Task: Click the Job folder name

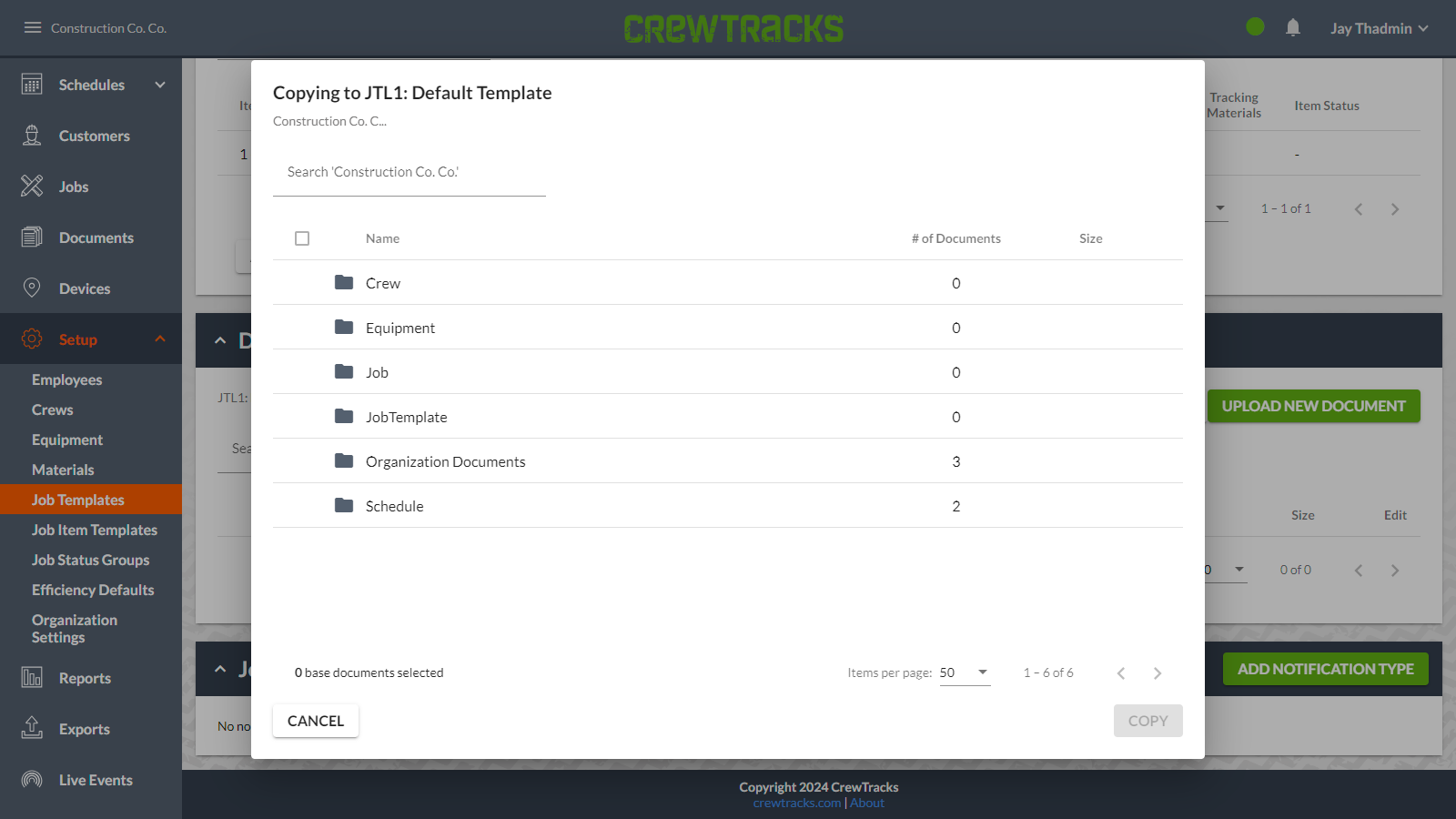Action: [x=377, y=372]
